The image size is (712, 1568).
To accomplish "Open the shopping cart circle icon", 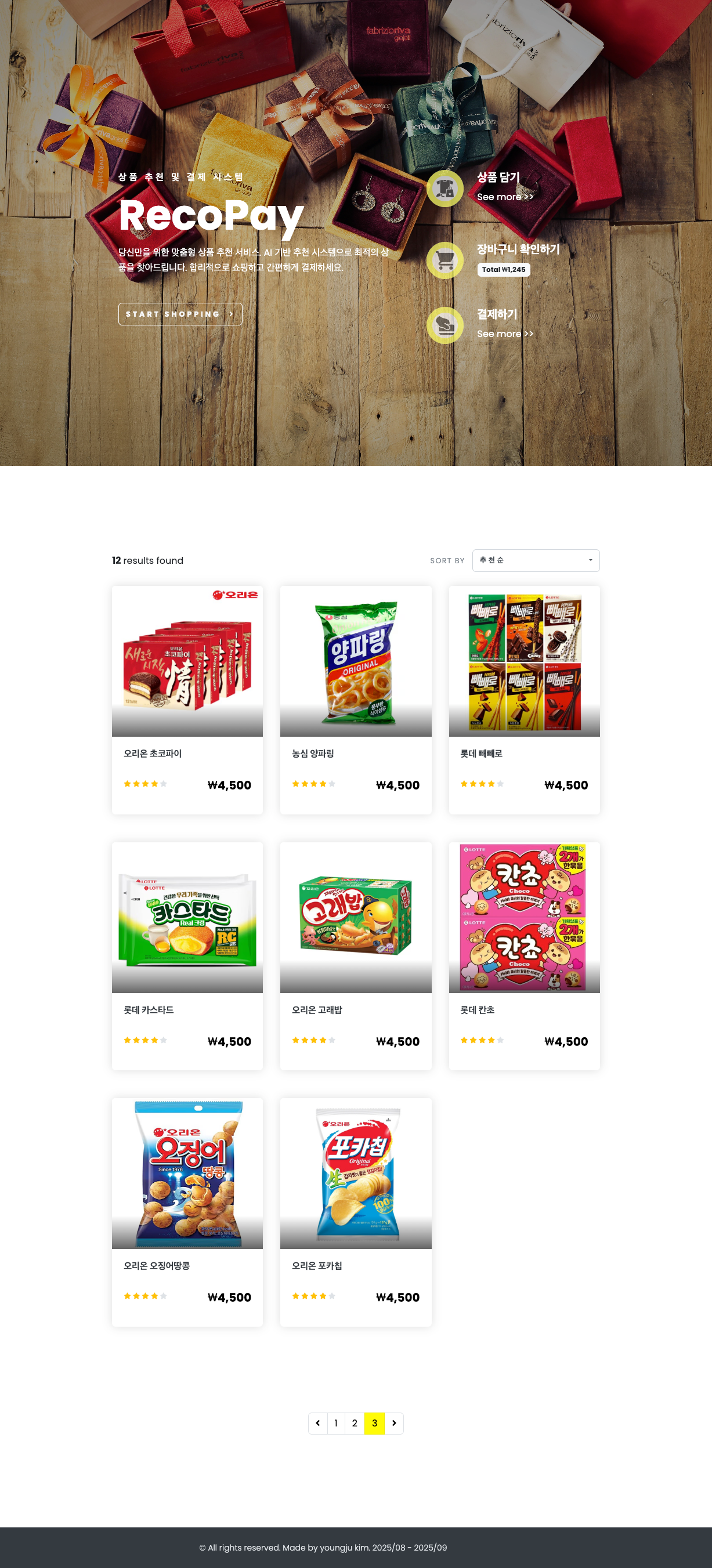I will coord(445,260).
